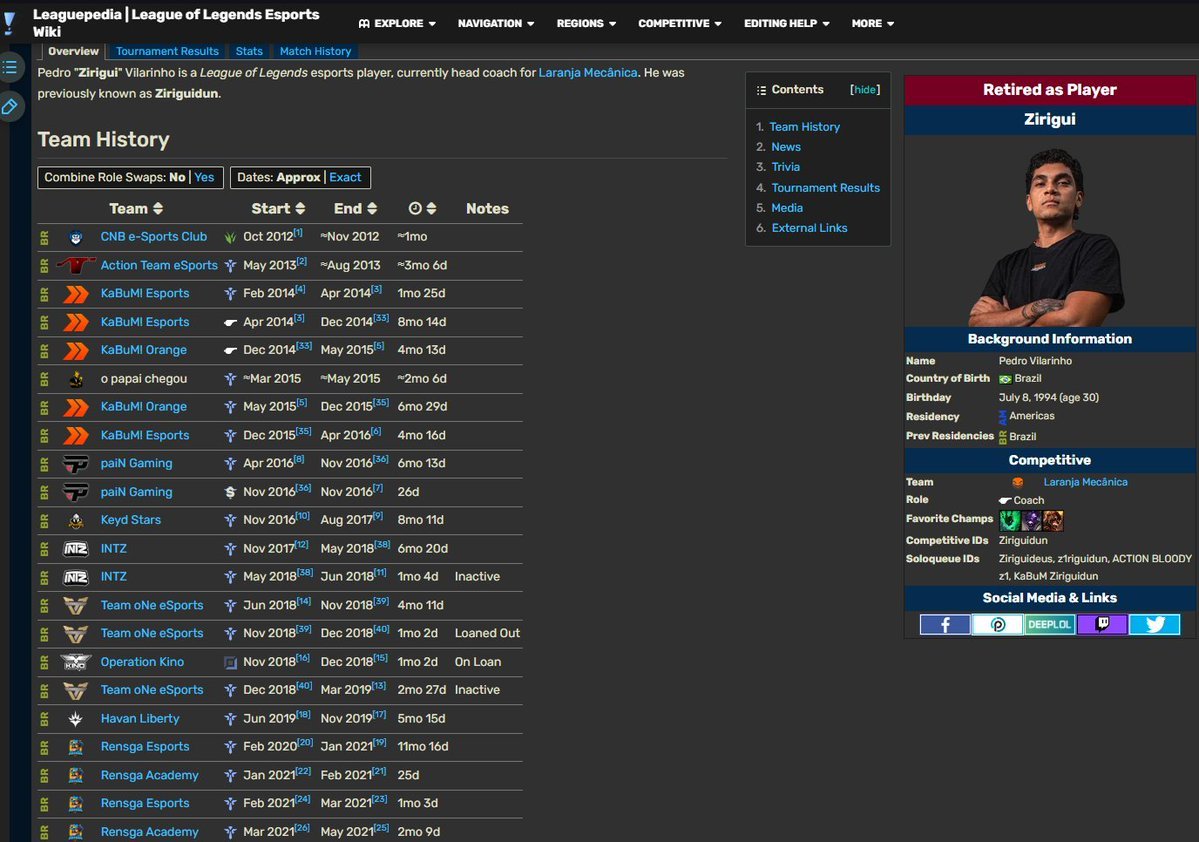
Task: Open the DeepLoL profile link icon
Action: point(1049,625)
